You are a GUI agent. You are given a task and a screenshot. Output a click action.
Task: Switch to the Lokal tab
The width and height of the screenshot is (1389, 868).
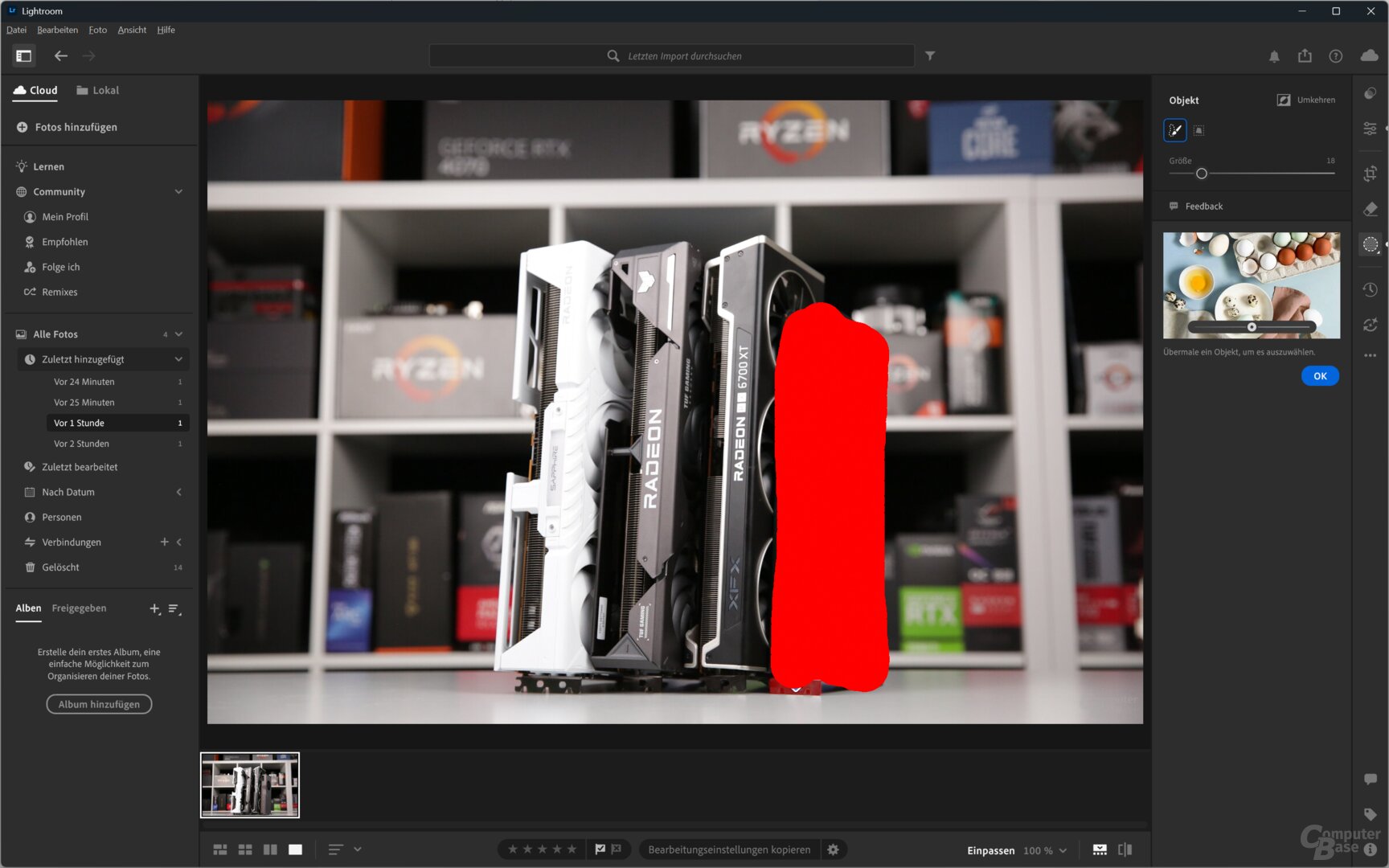coord(97,90)
